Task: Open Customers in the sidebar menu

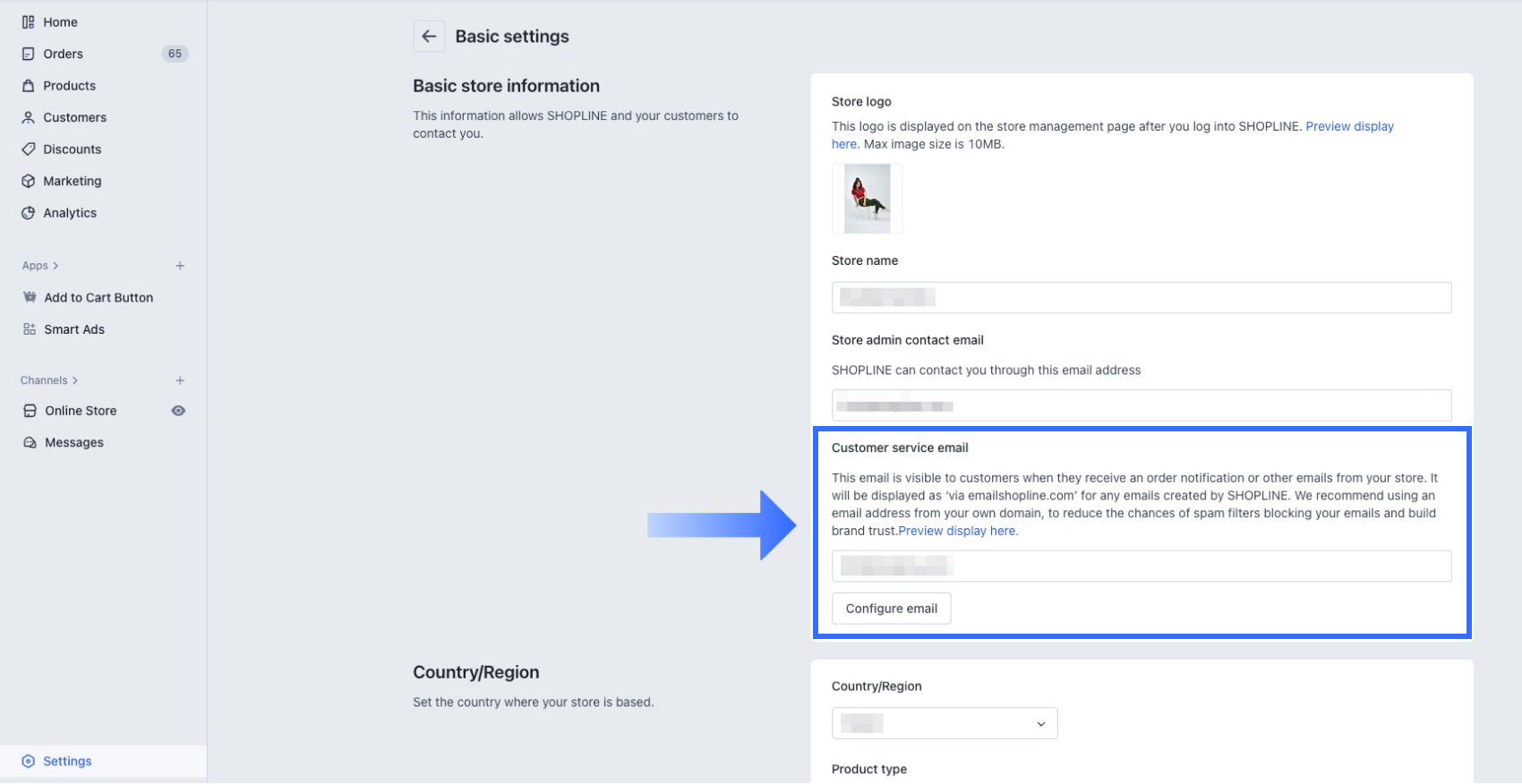Action: click(74, 117)
